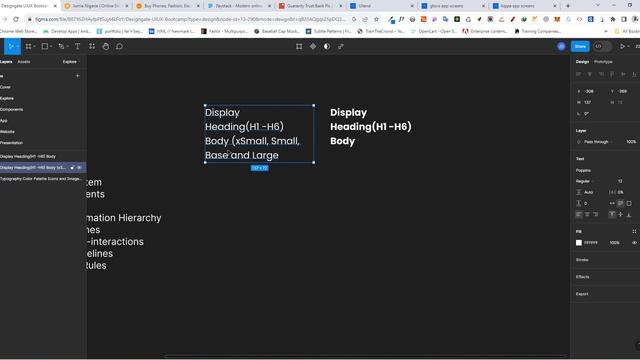Click the Mask contrast icon in toolbar
This screenshot has height=360, width=640.
[x=327, y=47]
